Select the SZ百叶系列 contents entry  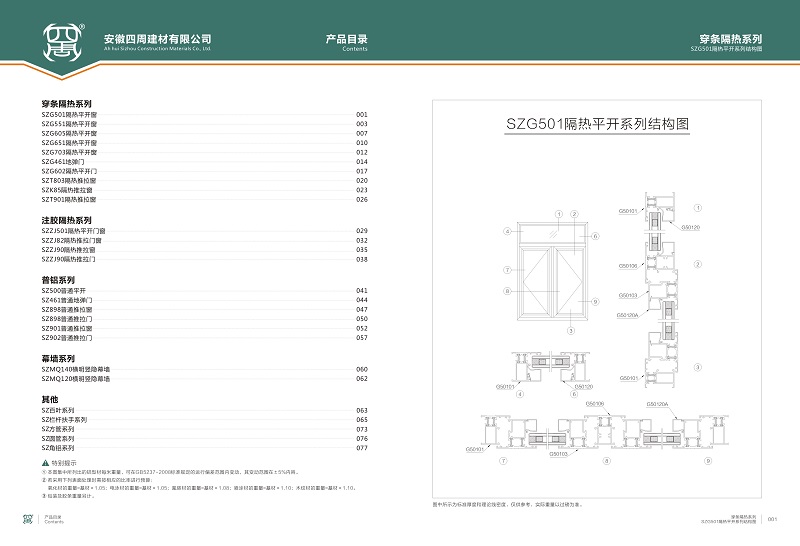pyautogui.click(x=58, y=410)
